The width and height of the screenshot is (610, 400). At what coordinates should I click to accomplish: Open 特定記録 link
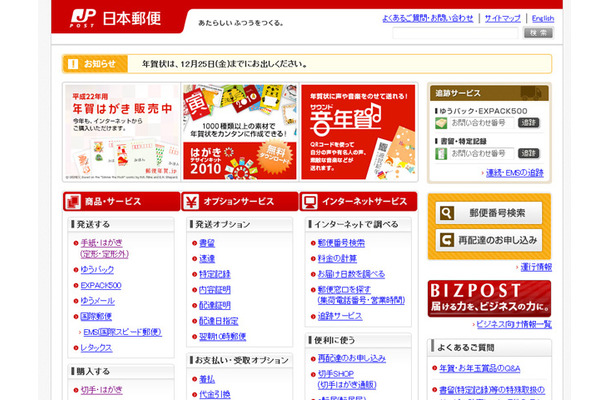(215, 274)
